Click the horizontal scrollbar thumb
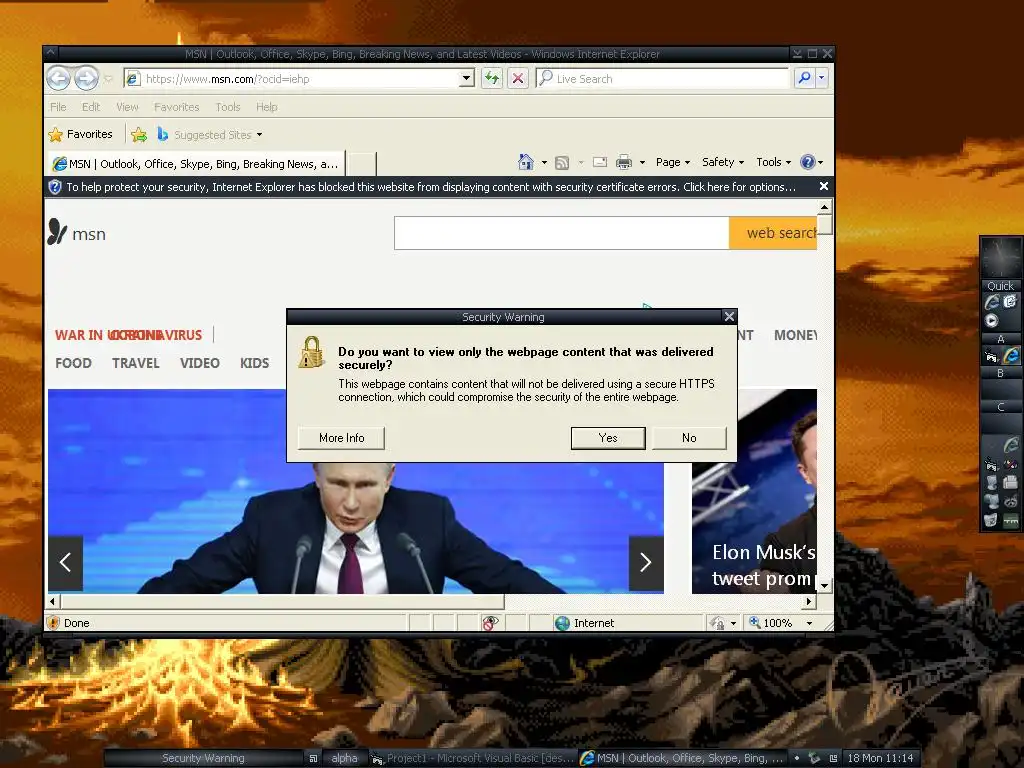This screenshot has width=1024, height=768. click(282, 601)
